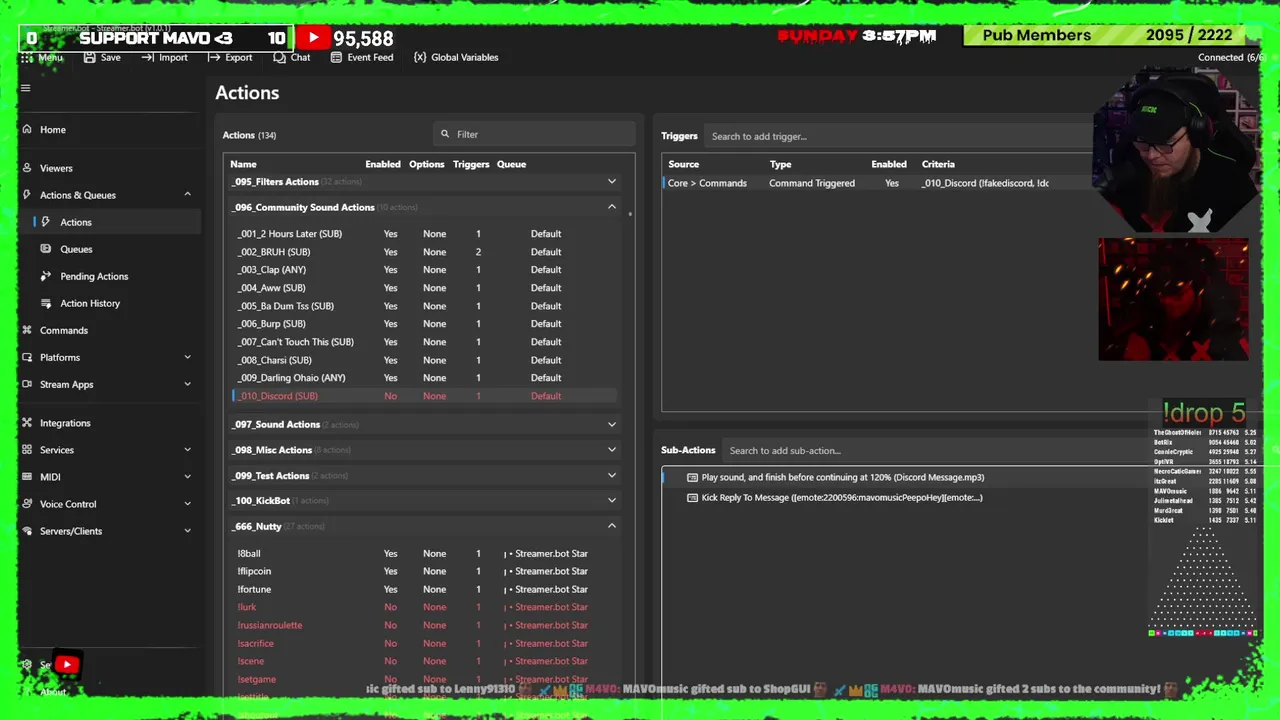
Task: Click the Action History icon
Action: [x=46, y=303]
